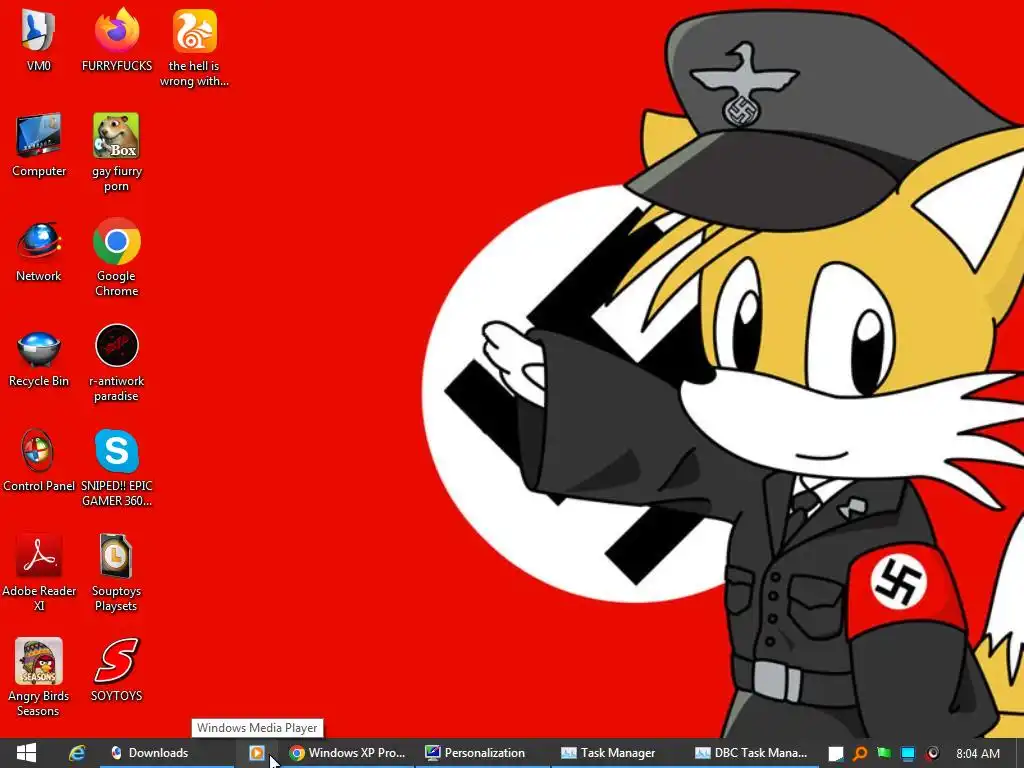This screenshot has height=768, width=1024.
Task: Open Control Panel from the desktop
Action: click(39, 461)
